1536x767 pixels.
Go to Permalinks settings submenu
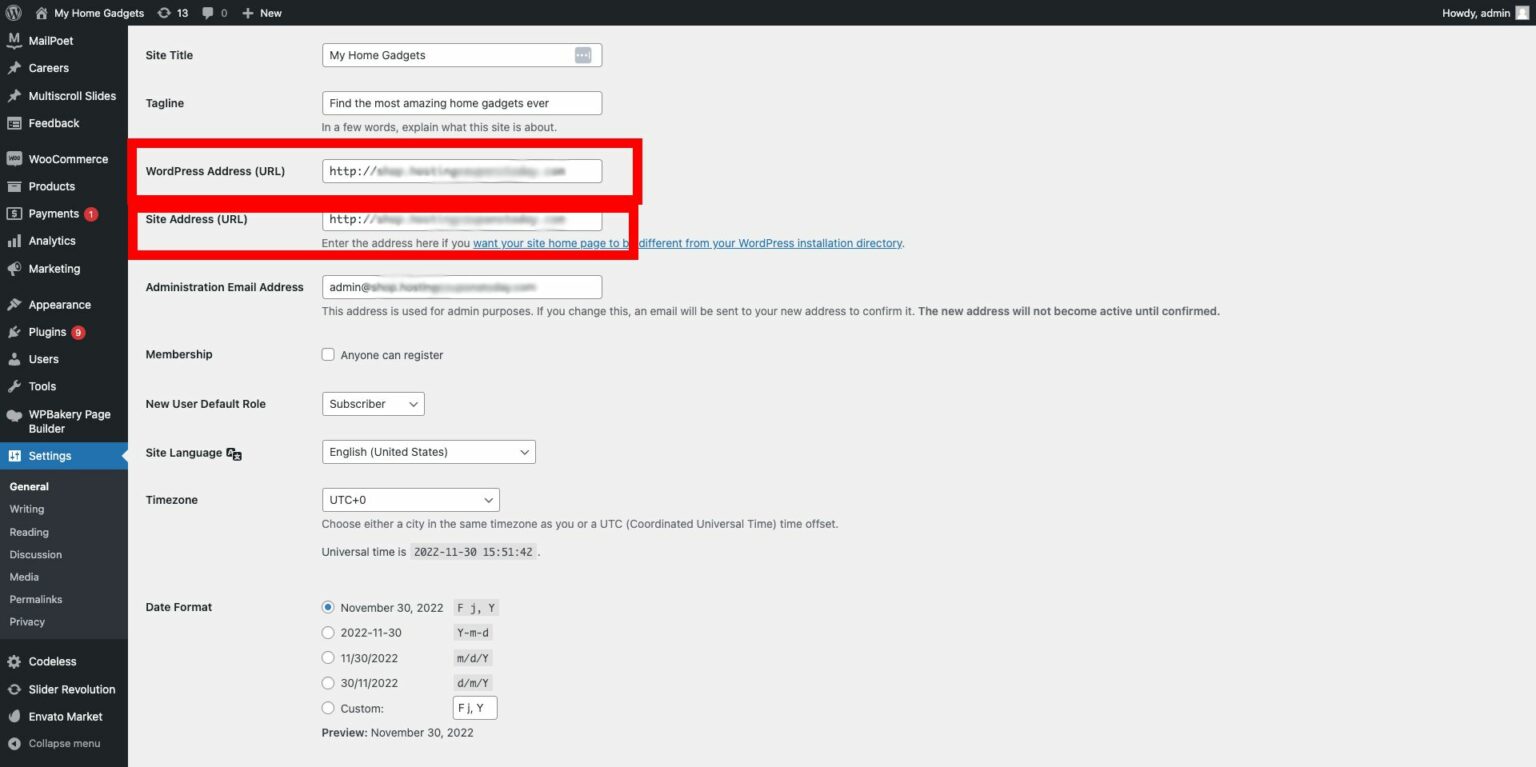tap(36, 599)
